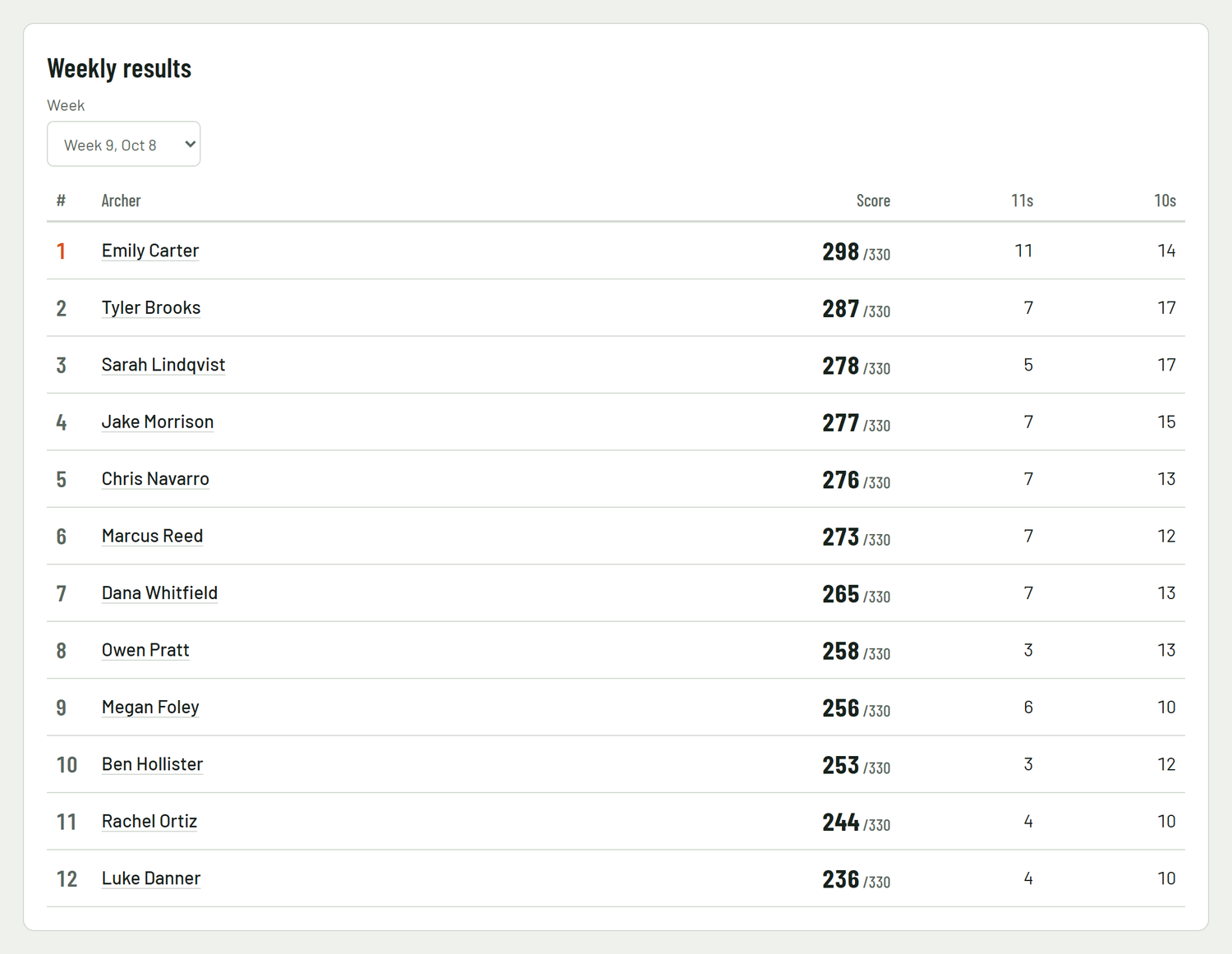The height and width of the screenshot is (954, 1232).
Task: Select Marcus Reed's score 273
Action: 840,537
